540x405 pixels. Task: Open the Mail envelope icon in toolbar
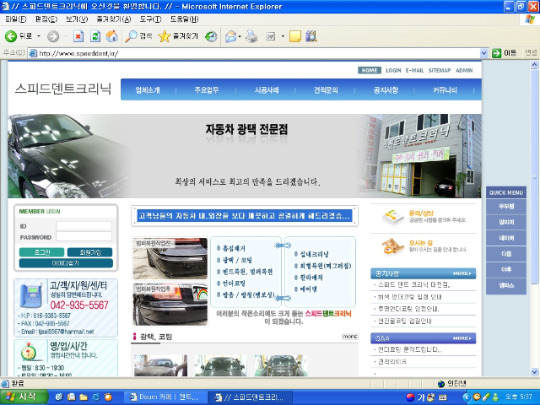231,36
